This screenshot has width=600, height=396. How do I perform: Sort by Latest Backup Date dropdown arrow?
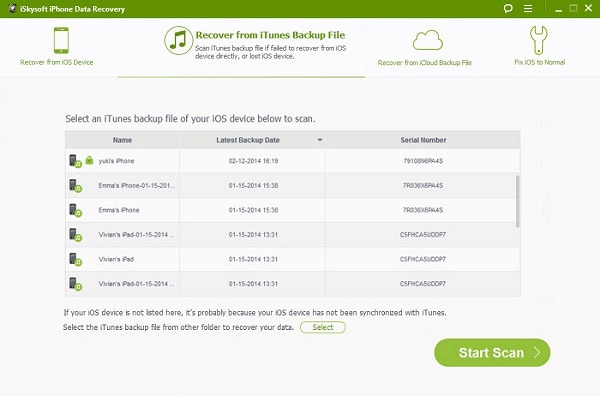[320, 140]
